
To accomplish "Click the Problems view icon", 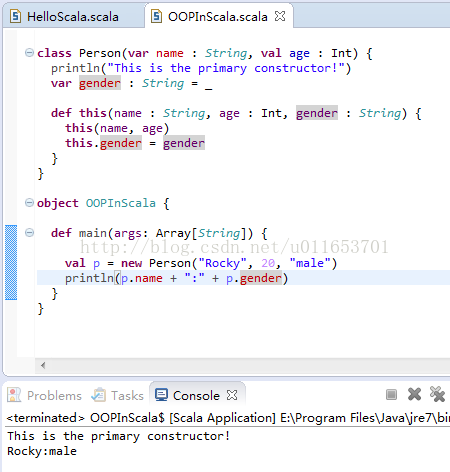I will click(14, 395).
